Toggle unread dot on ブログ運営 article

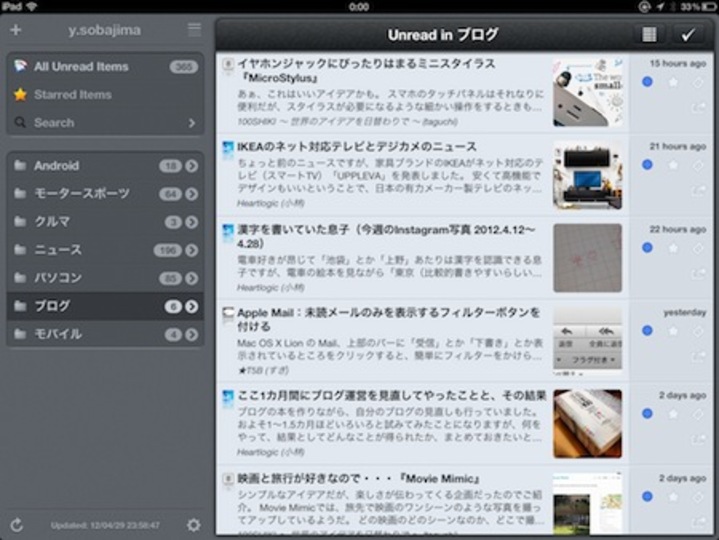click(x=647, y=413)
